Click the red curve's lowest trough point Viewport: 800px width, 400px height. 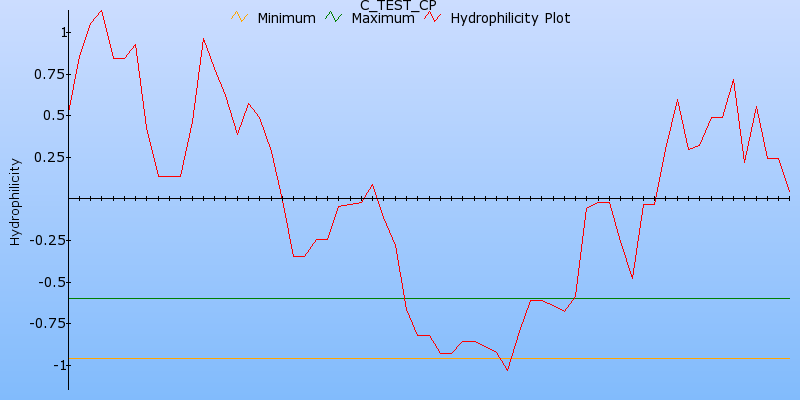508,370
